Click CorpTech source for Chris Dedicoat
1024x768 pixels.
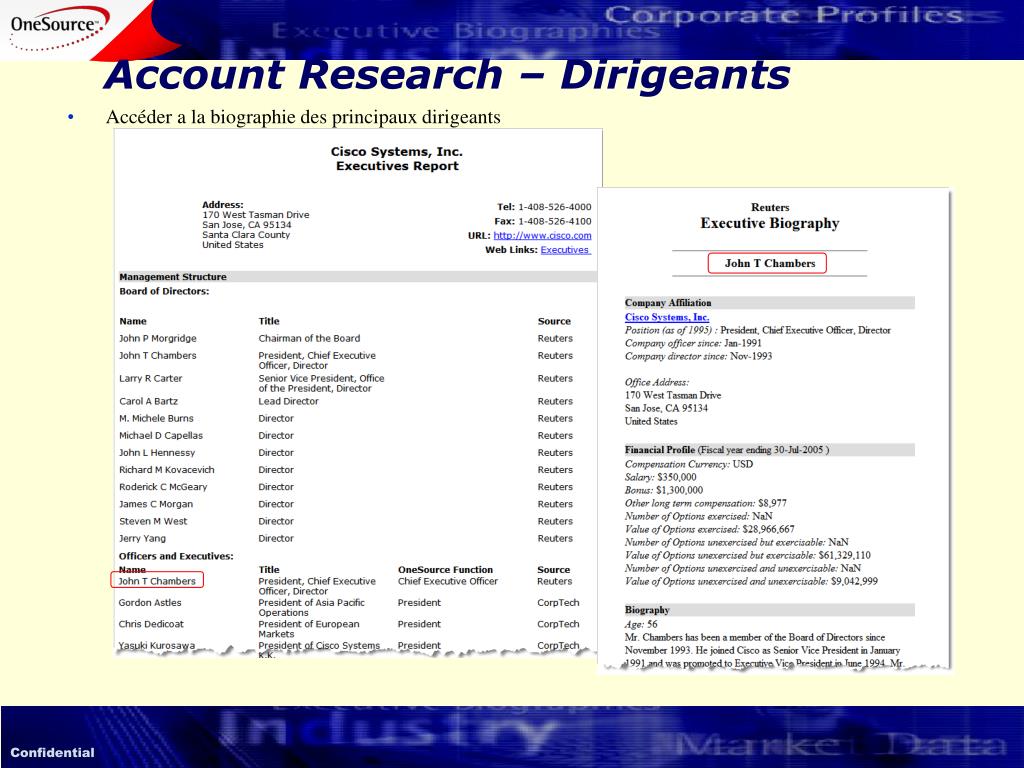click(558, 624)
